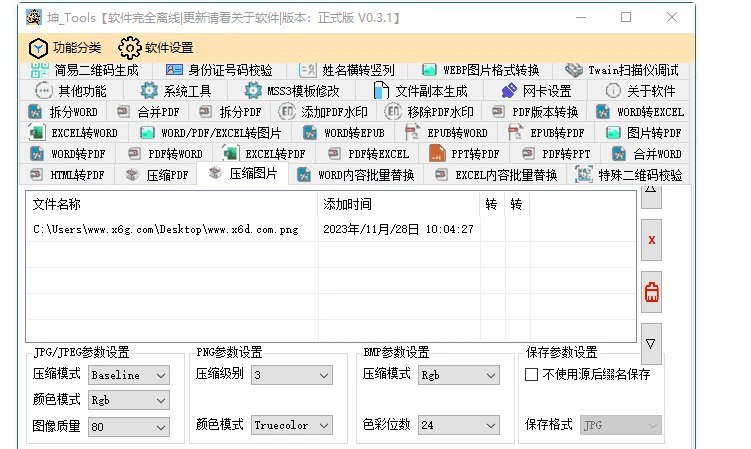Expand the BMP 压缩模式 Rgb dropdown

point(458,375)
